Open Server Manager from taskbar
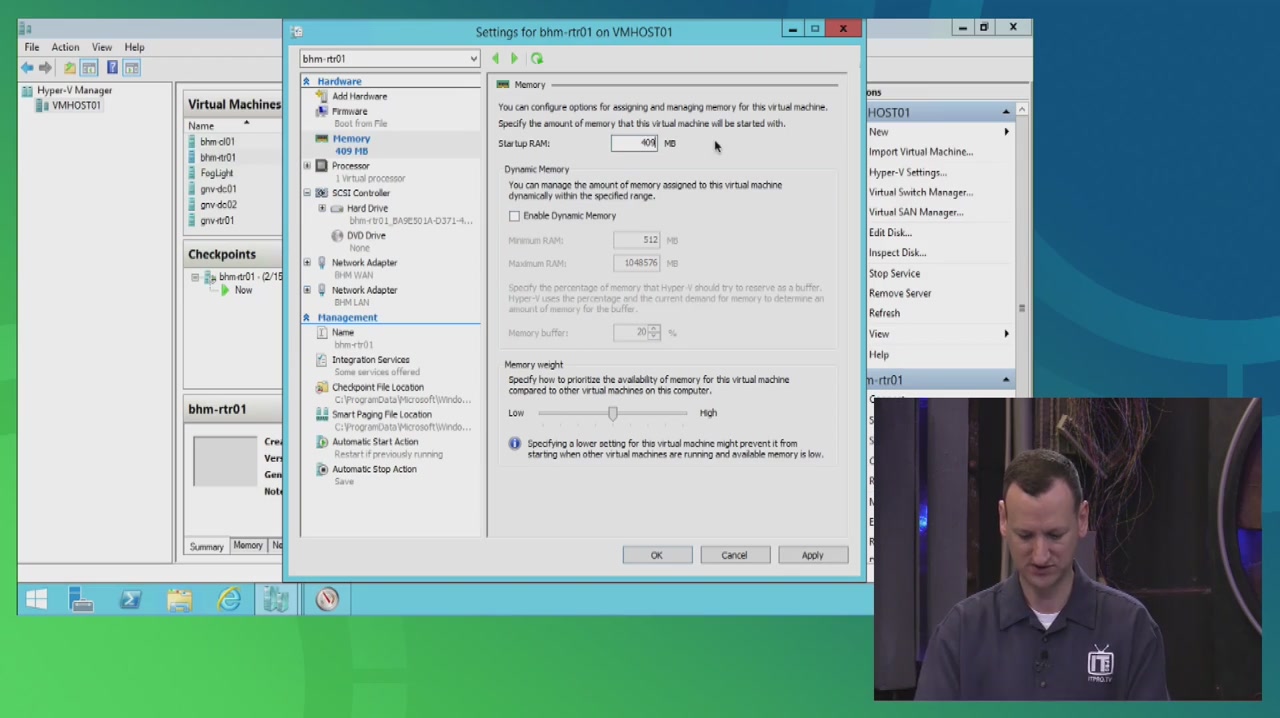1280x718 pixels. [x=82, y=599]
